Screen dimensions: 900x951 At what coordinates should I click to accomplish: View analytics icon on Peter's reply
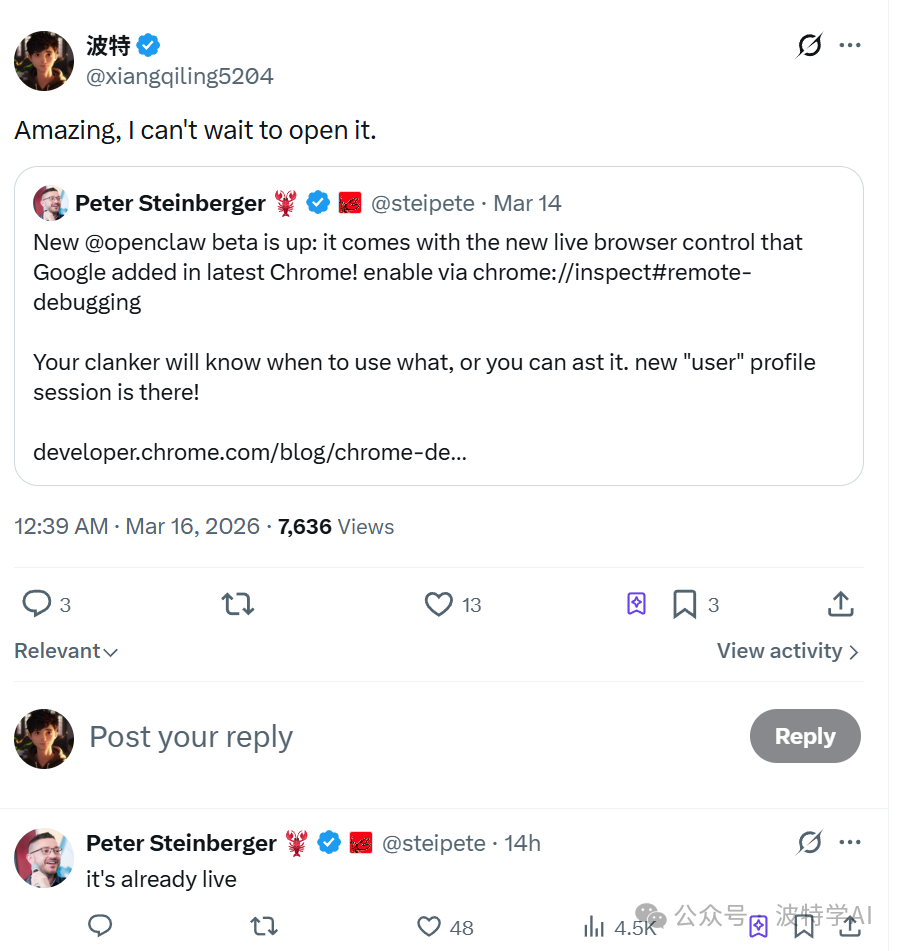pyautogui.click(x=594, y=927)
